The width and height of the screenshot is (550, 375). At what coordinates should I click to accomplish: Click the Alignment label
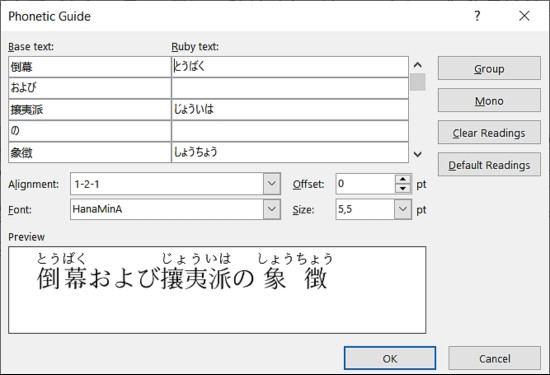tap(33, 184)
